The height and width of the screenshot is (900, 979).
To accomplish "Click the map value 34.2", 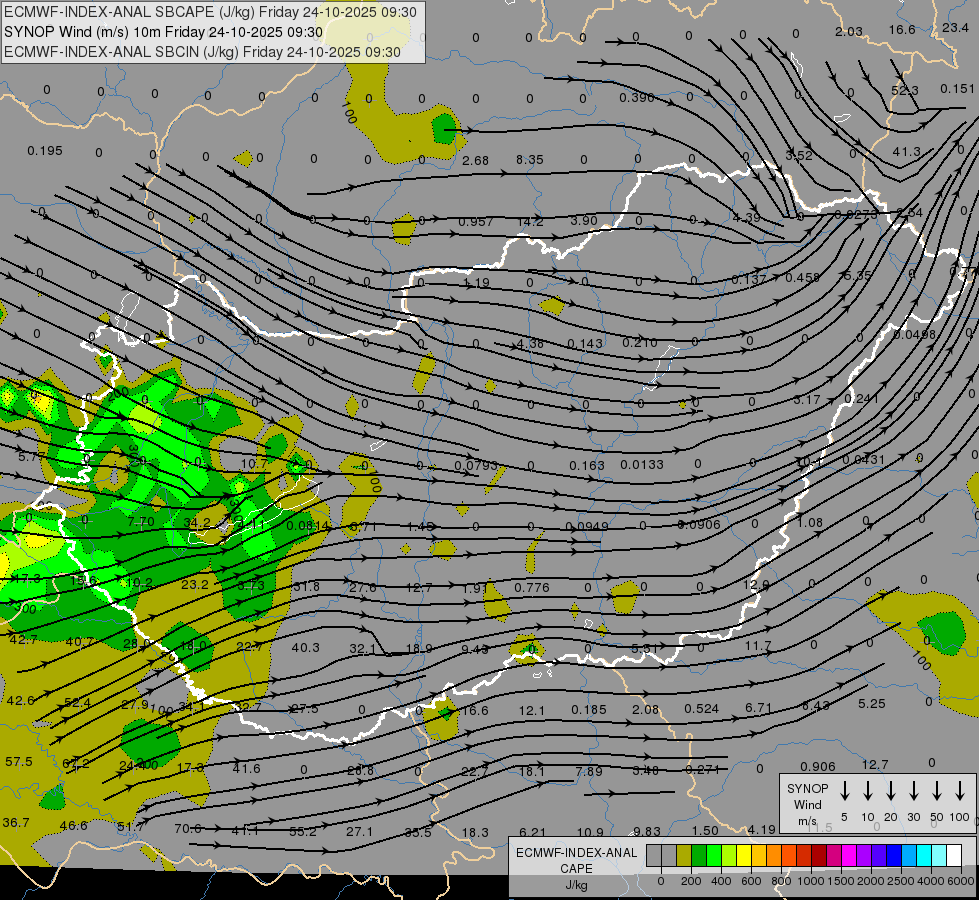I will click(x=197, y=523).
